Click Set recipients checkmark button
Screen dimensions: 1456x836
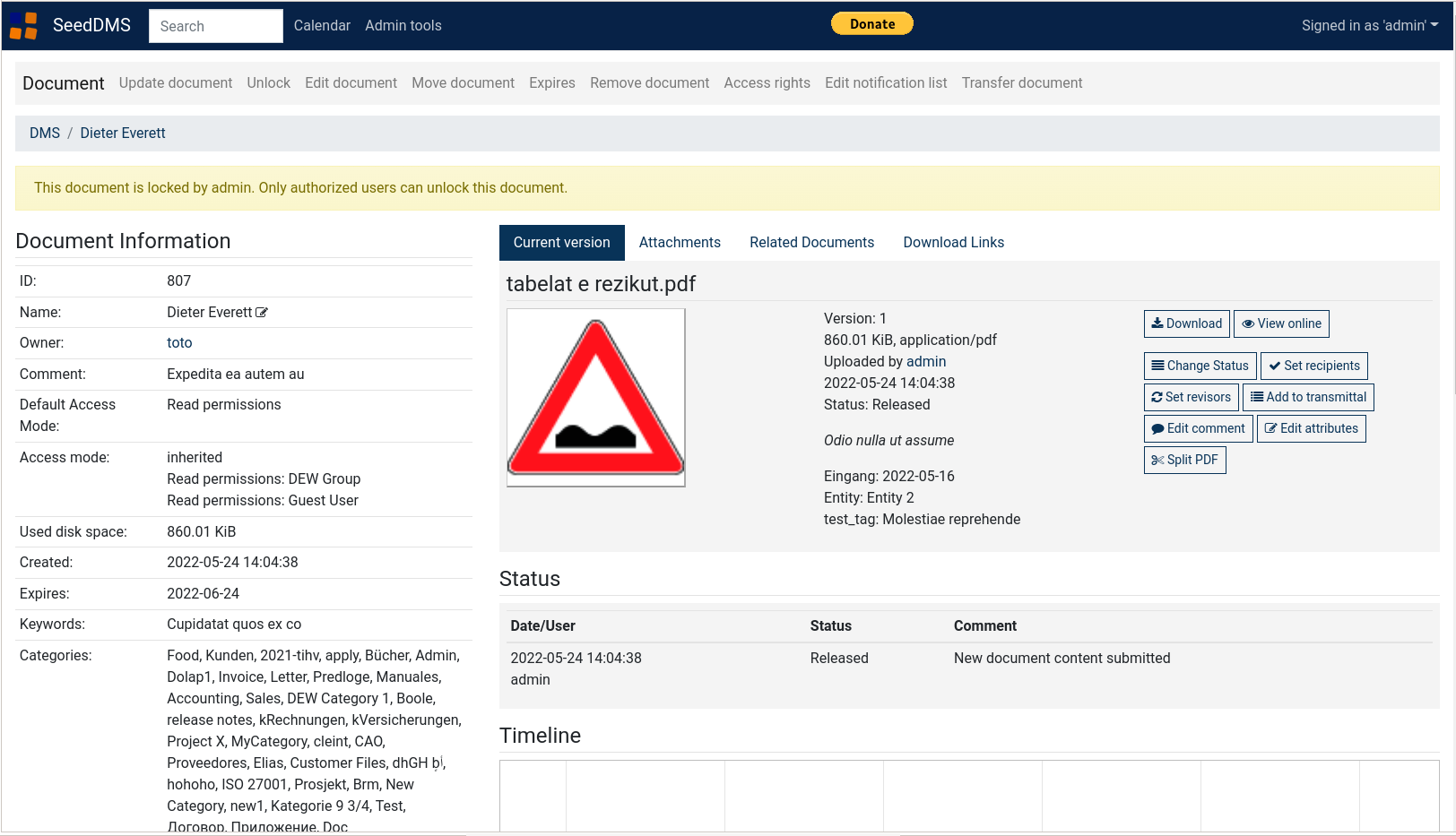1313,366
